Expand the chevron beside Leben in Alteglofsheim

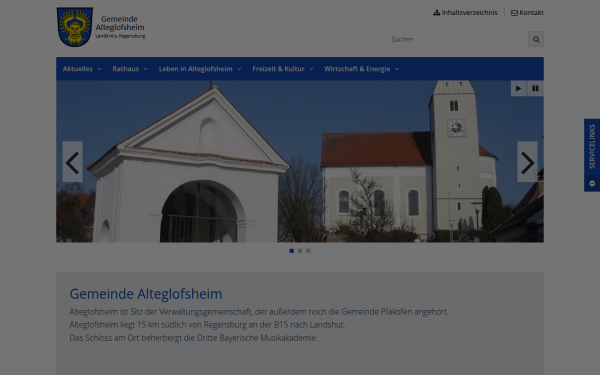click(239, 69)
